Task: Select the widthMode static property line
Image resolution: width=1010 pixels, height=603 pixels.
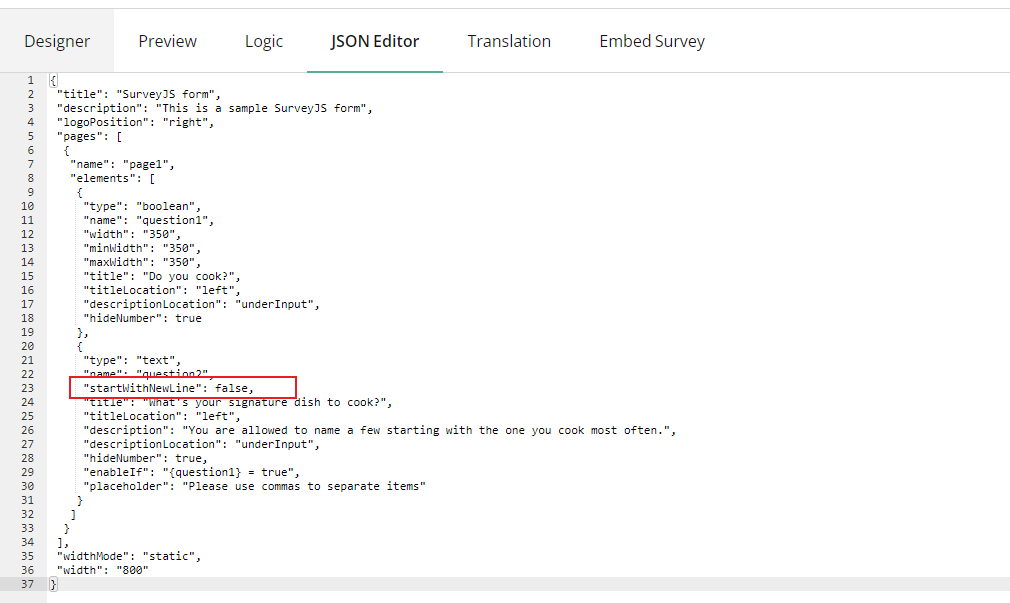Action: [135, 555]
